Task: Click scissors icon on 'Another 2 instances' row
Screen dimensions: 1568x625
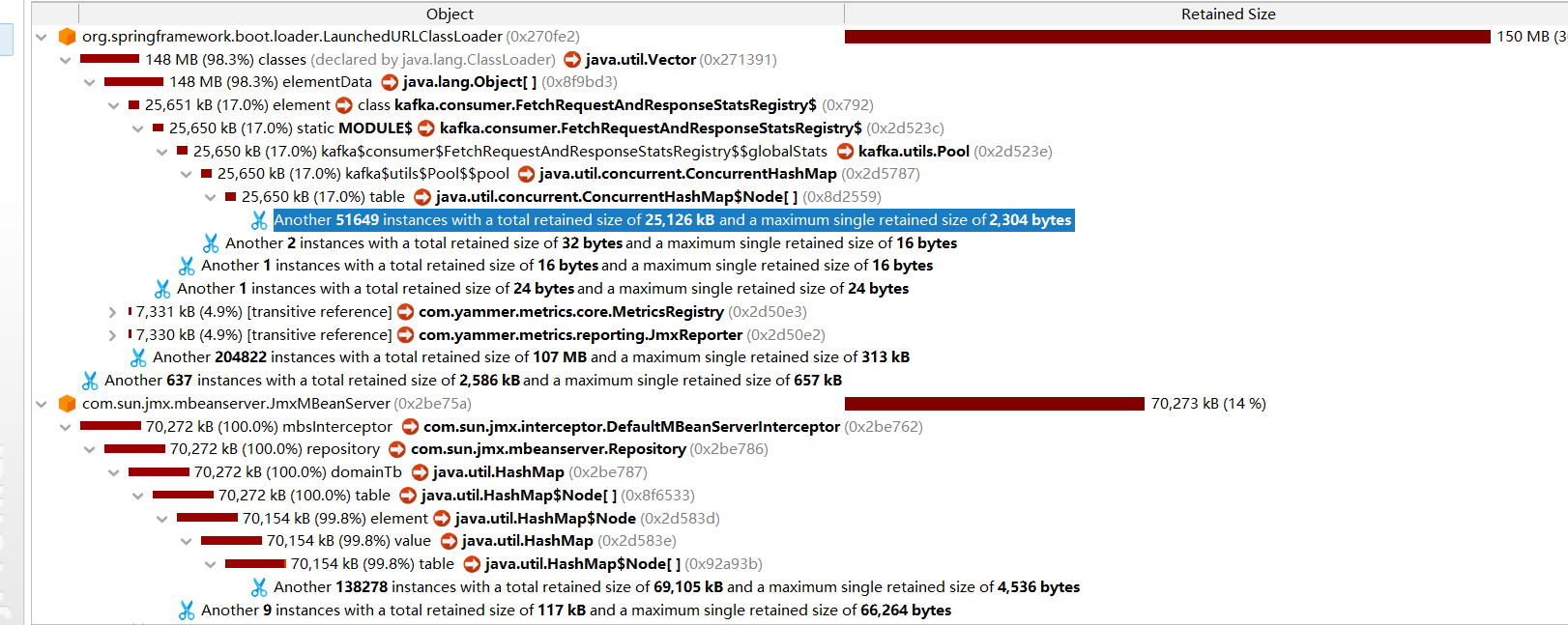Action: point(211,243)
